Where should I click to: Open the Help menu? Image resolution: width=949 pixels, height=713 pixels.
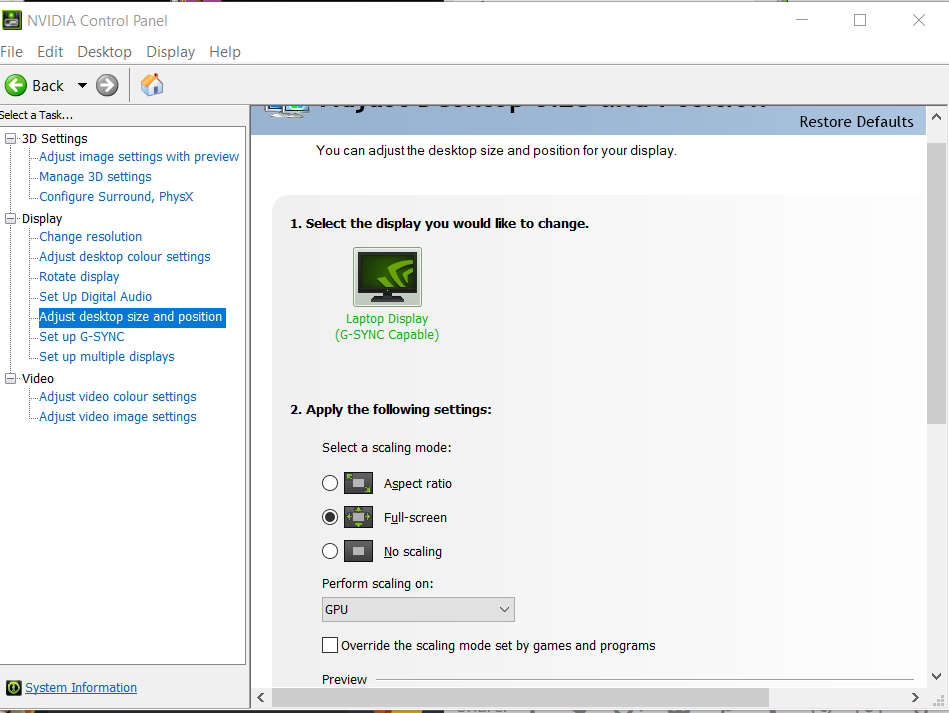[225, 51]
